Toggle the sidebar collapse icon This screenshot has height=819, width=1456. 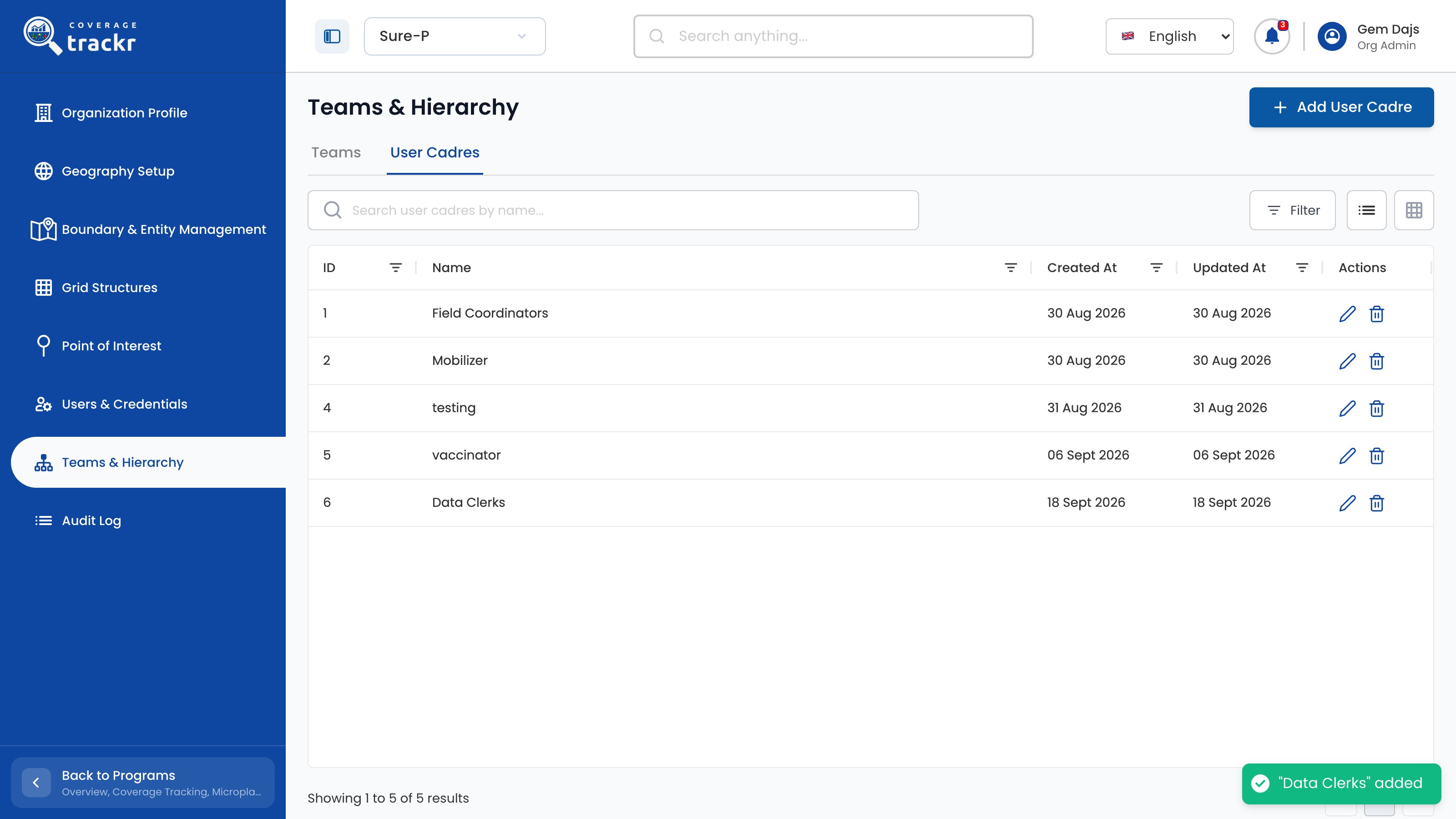332,36
